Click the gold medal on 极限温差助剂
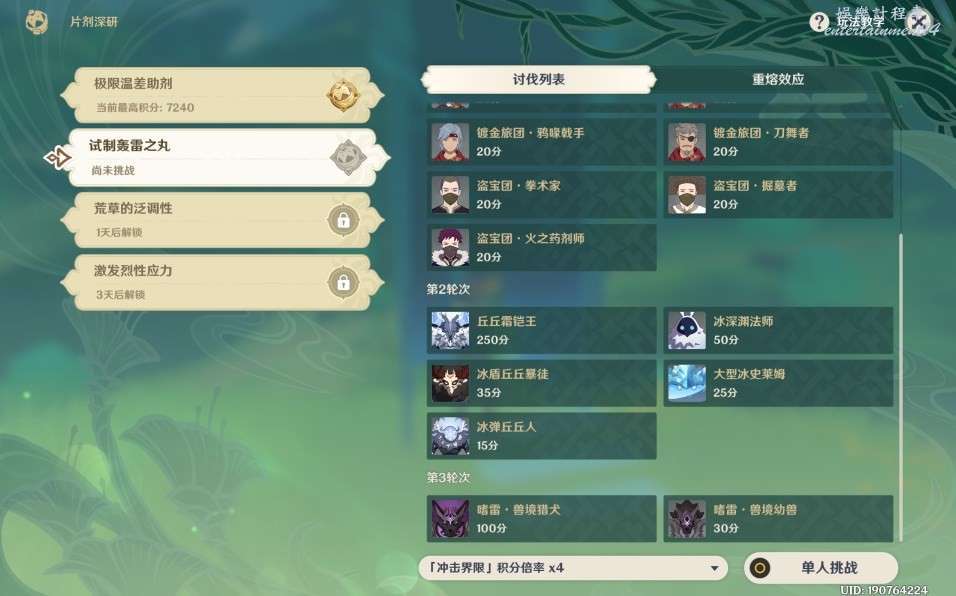 click(343, 95)
